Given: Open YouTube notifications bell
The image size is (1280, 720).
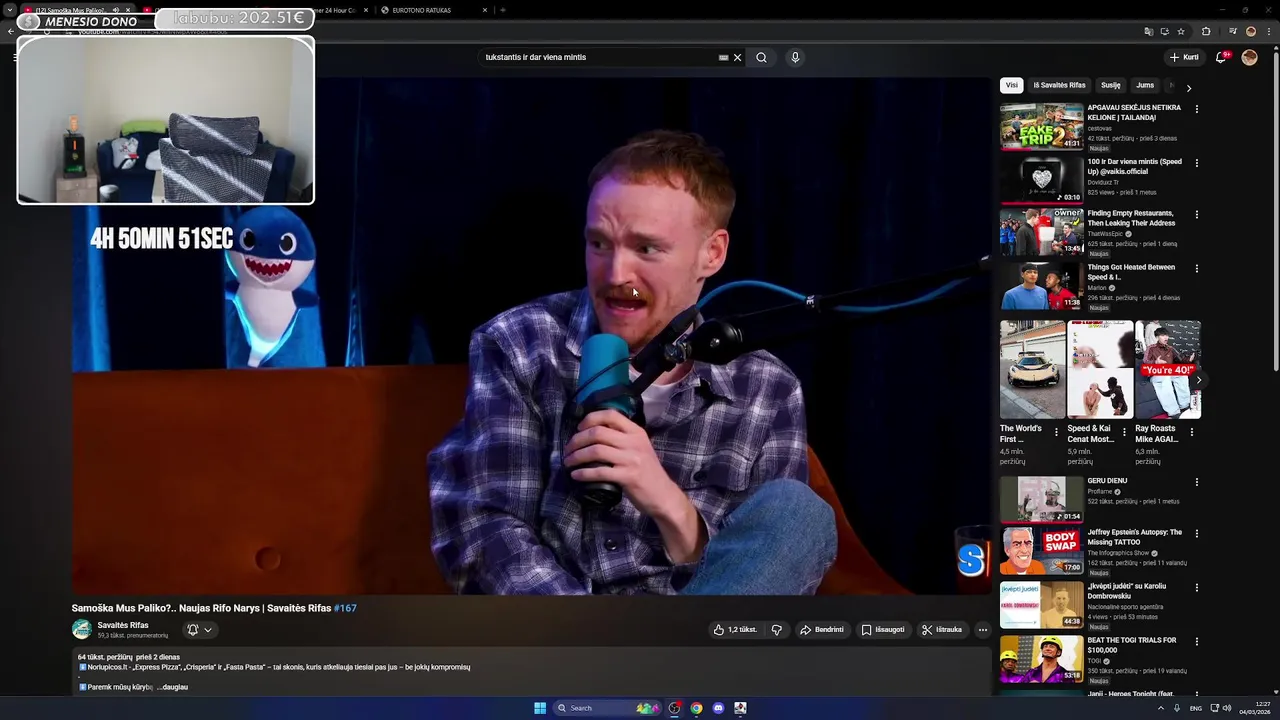Looking at the screenshot, I should pyautogui.click(x=1220, y=57).
